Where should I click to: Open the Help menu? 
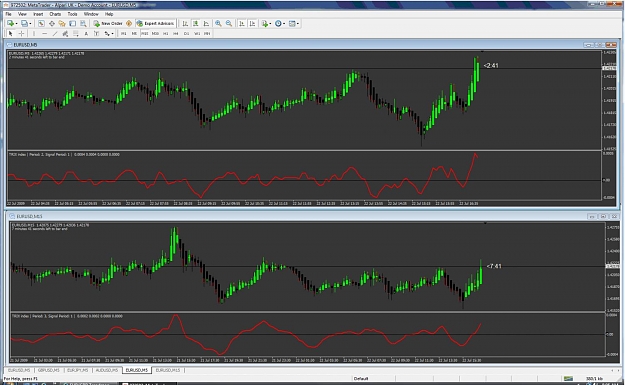[x=109, y=14]
